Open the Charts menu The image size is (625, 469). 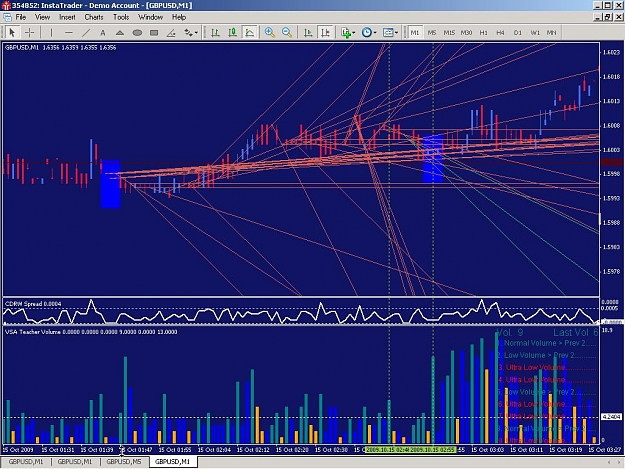click(94, 17)
